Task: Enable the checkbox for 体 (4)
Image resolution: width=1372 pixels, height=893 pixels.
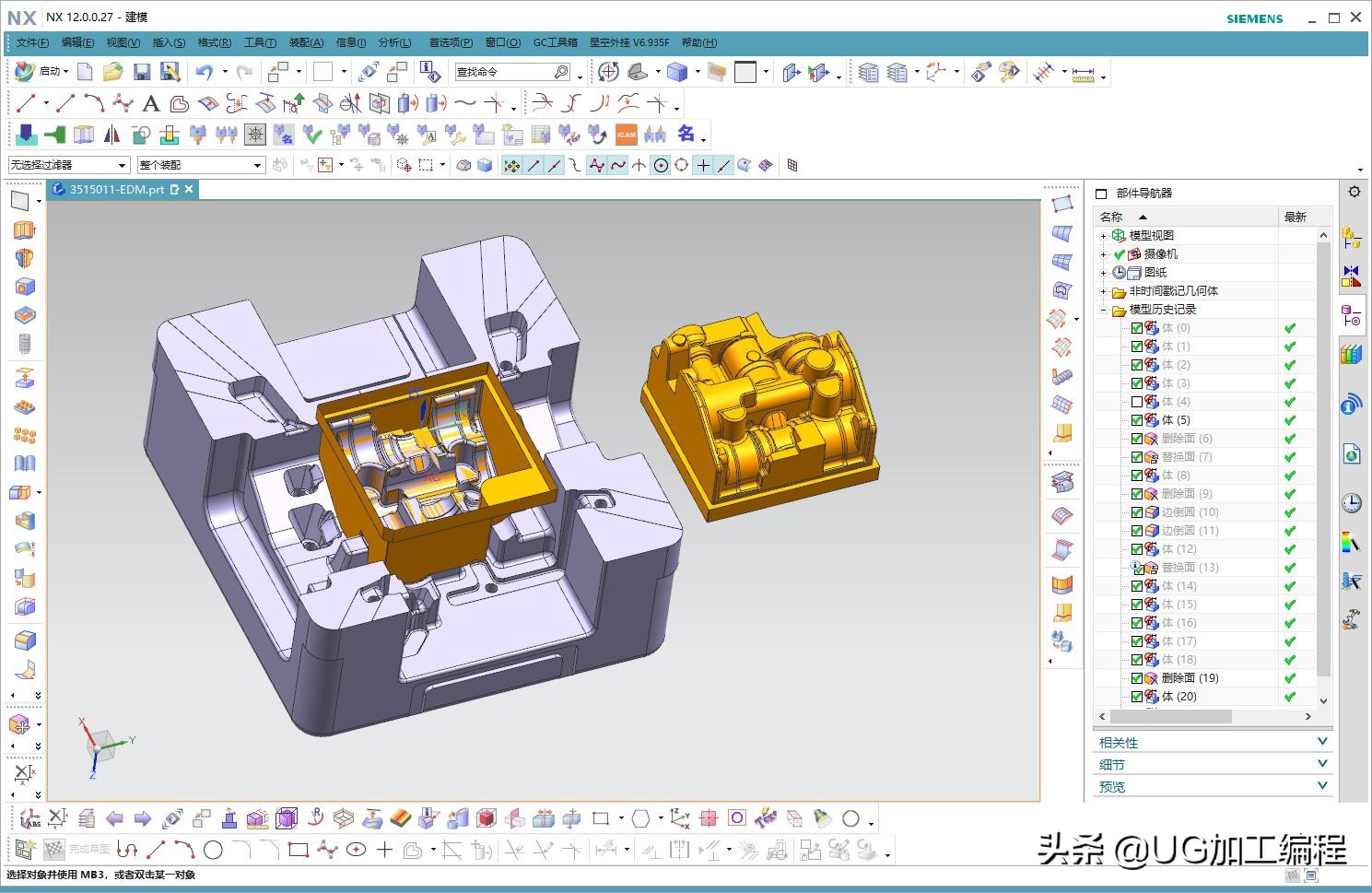Action: click(x=1136, y=402)
